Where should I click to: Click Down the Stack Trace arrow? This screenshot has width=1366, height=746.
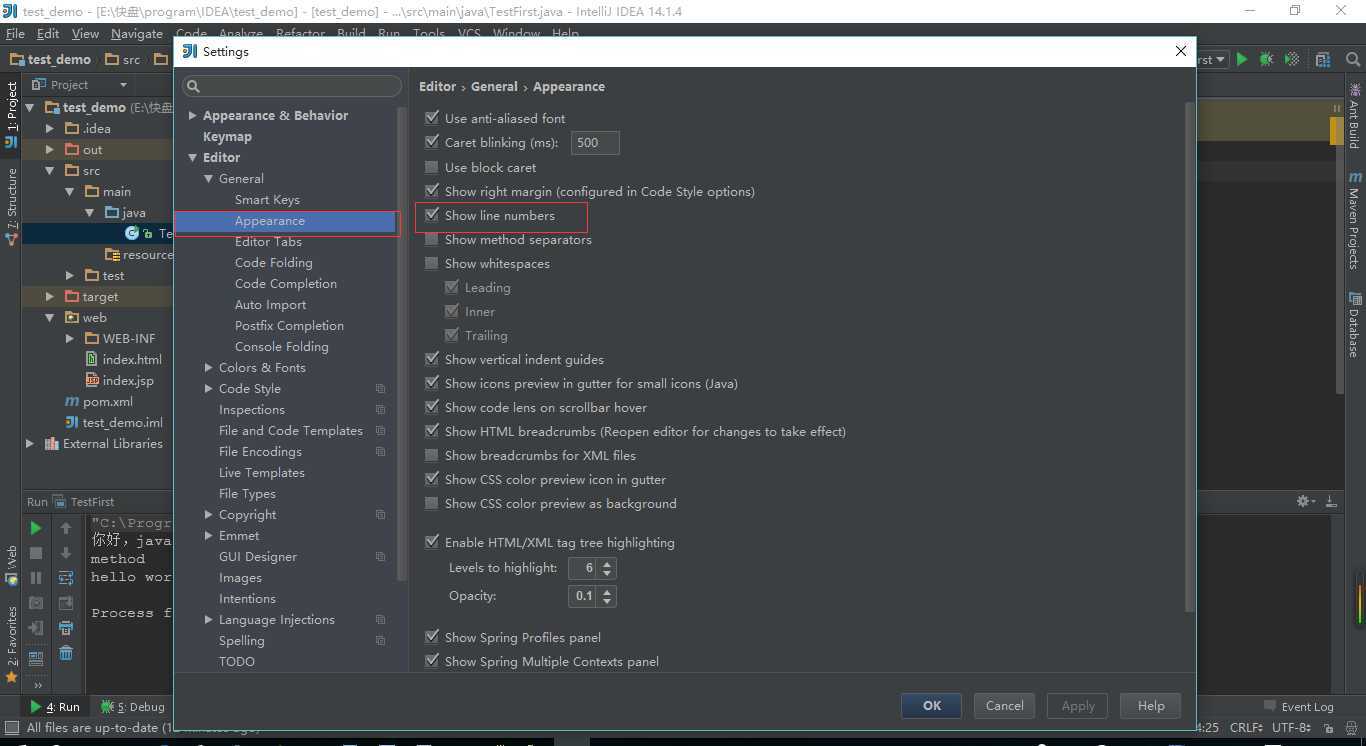click(x=66, y=553)
